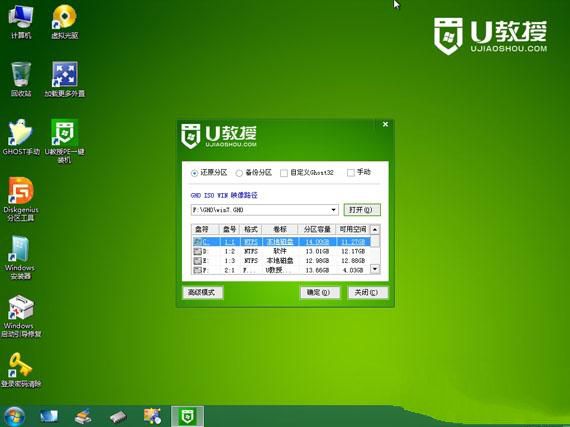This screenshot has height=427, width=570.
Task: Select the highlighted 14.00GB partition cell
Action: click(317, 242)
